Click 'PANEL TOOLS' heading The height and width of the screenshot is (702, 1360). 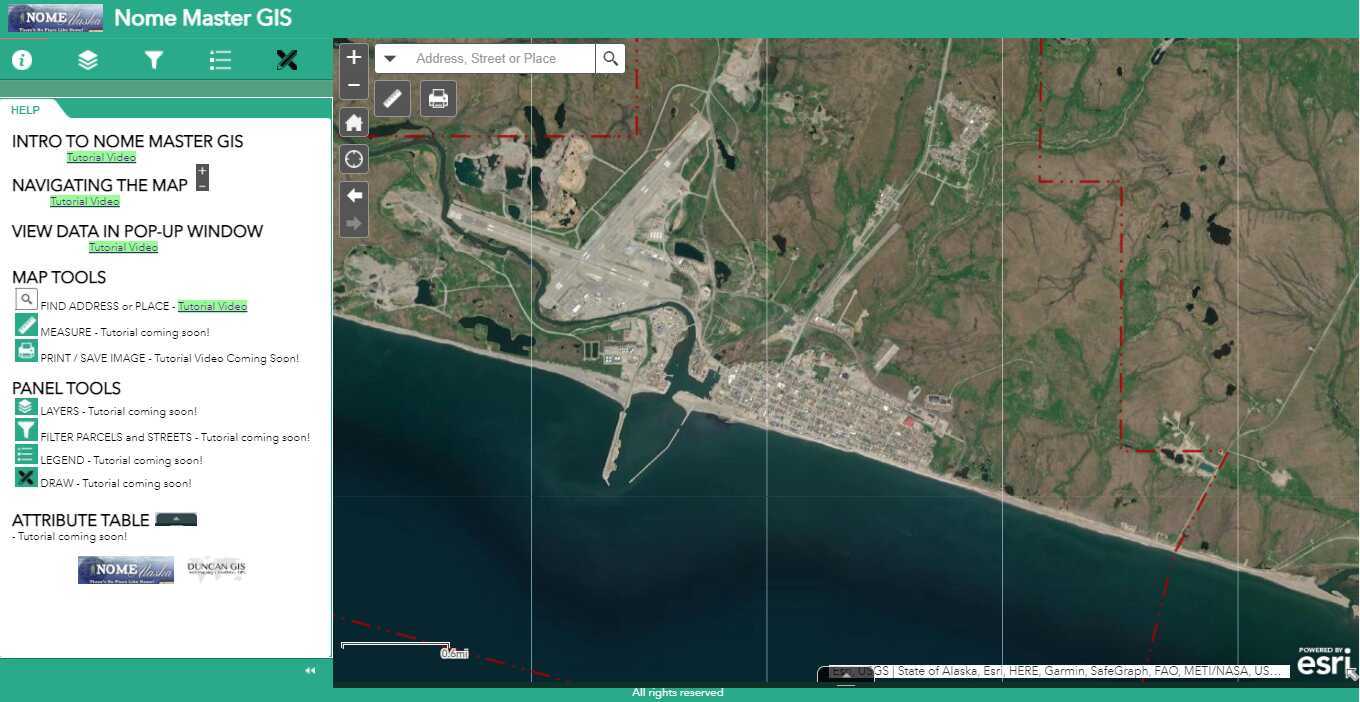66,388
